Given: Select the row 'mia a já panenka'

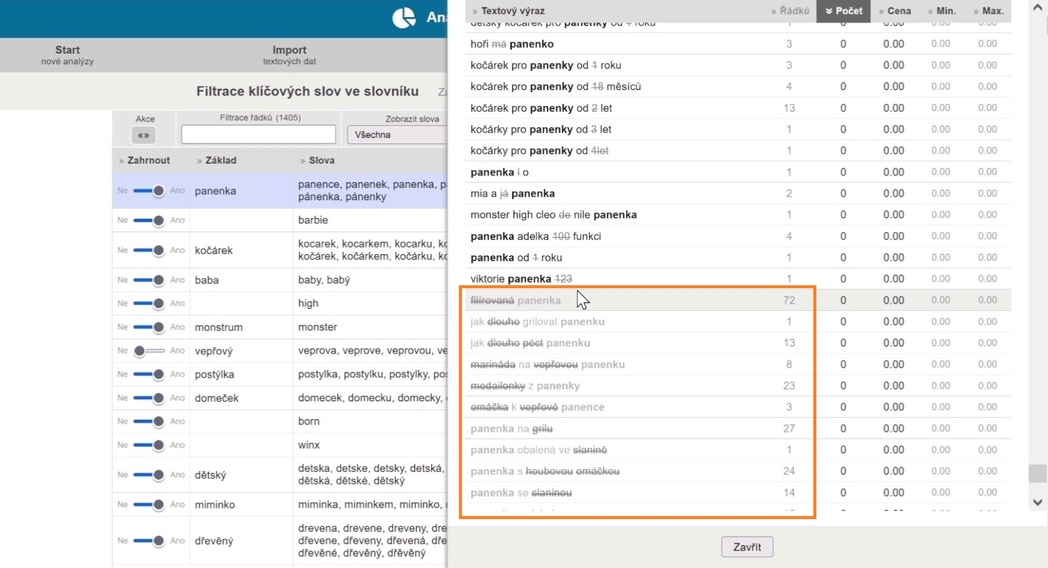Looking at the screenshot, I should (738, 193).
